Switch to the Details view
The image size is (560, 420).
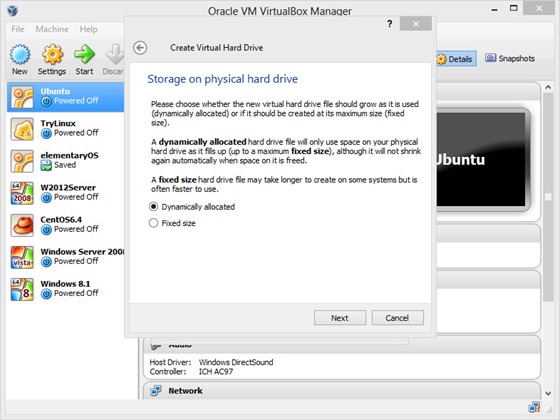point(456,59)
